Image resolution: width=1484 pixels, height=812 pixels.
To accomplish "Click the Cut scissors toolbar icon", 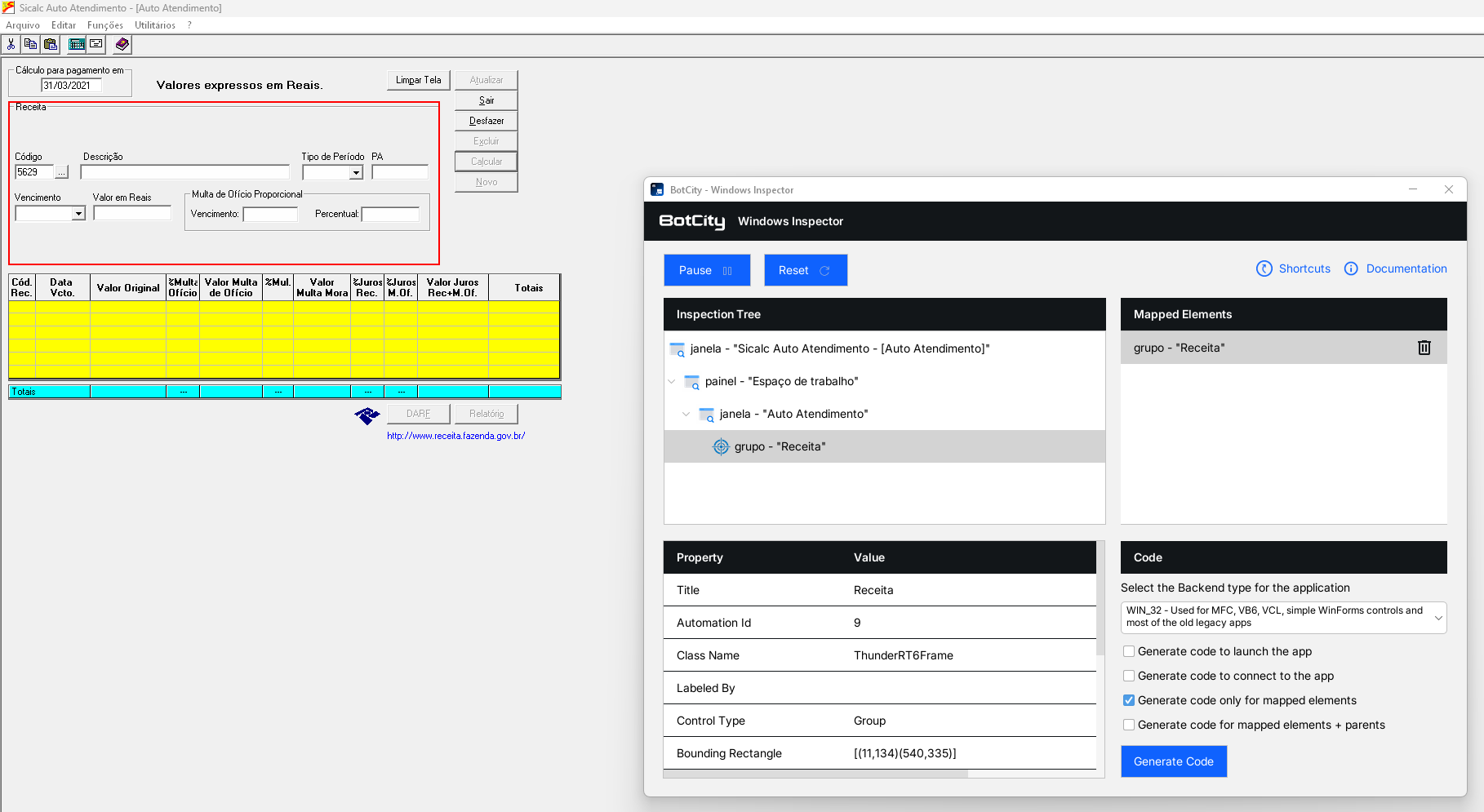I will pos(11,44).
